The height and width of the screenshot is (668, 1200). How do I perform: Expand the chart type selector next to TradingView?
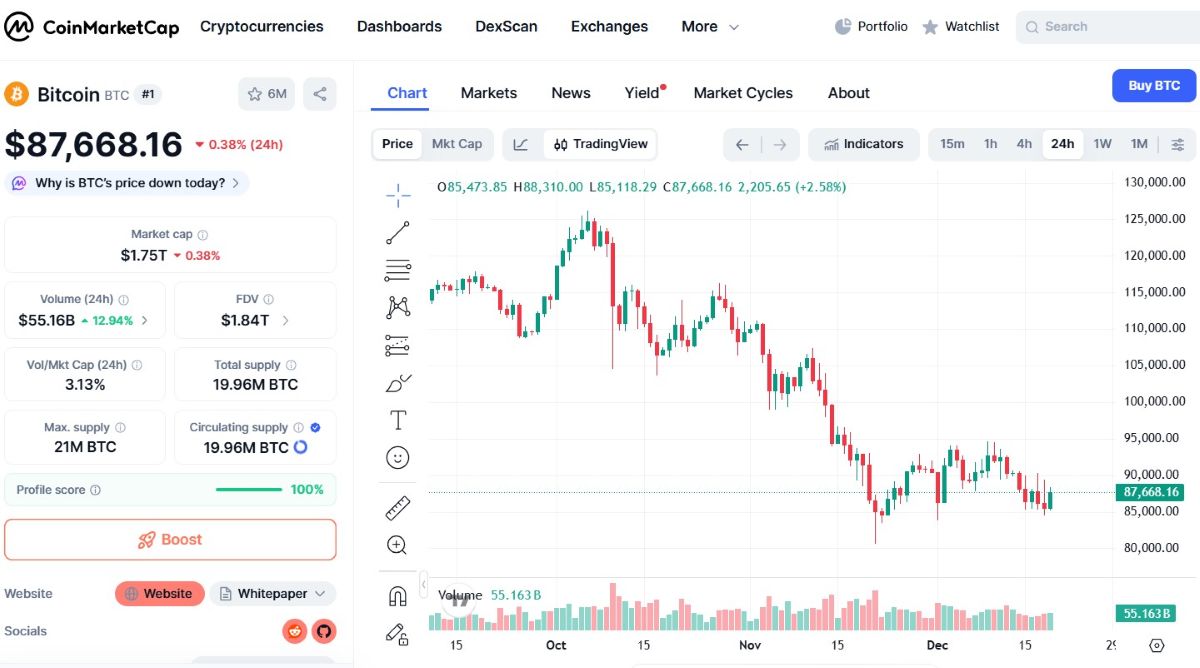521,143
